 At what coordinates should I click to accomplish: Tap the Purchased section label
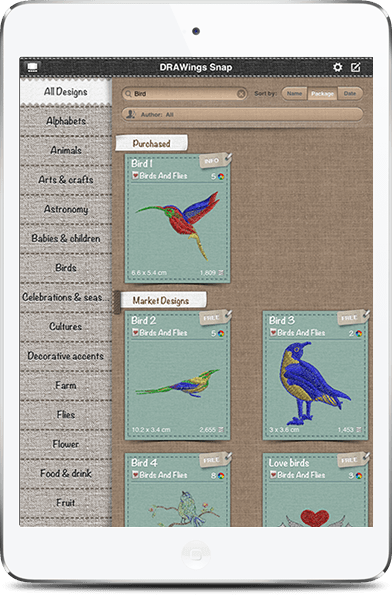coord(152,143)
